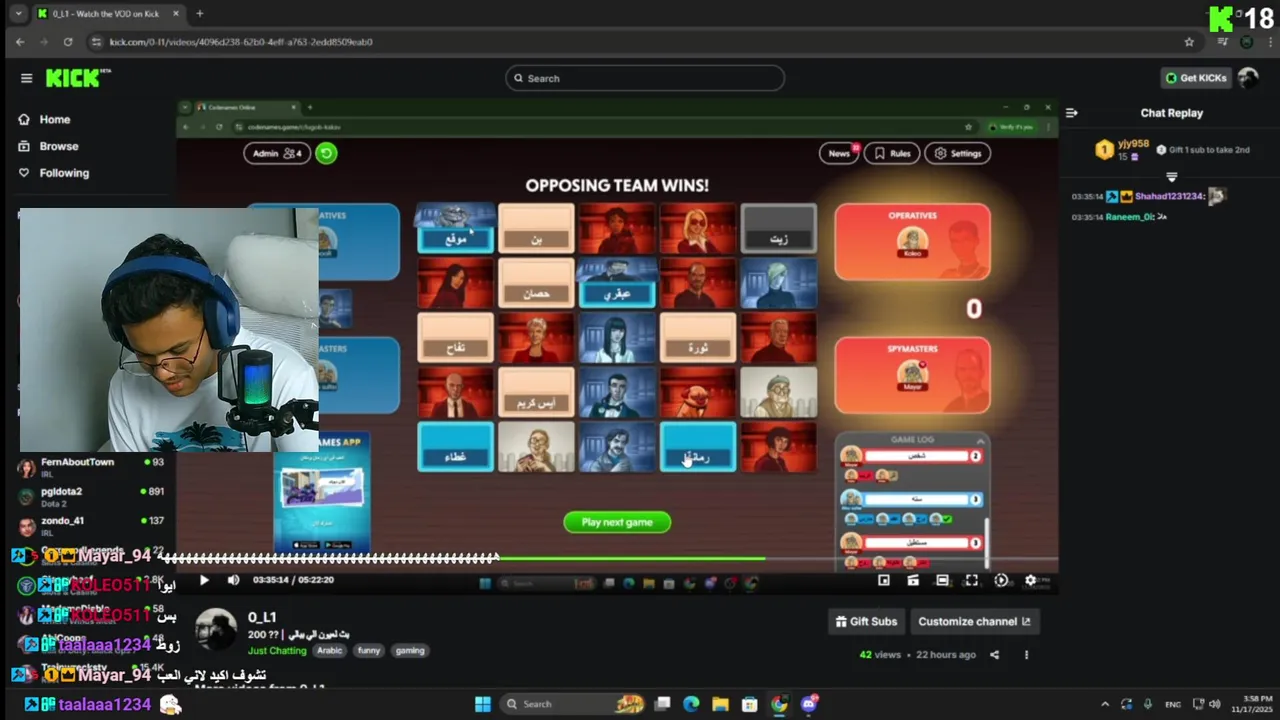The width and height of the screenshot is (1280, 720).
Task: Click the red team Operatives card
Action: pyautogui.click(x=912, y=242)
